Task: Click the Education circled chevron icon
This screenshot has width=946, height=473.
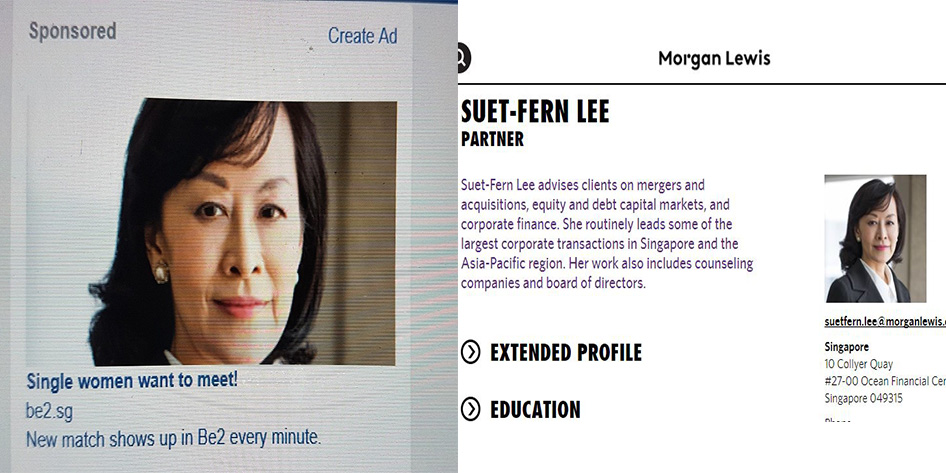Action: click(471, 409)
